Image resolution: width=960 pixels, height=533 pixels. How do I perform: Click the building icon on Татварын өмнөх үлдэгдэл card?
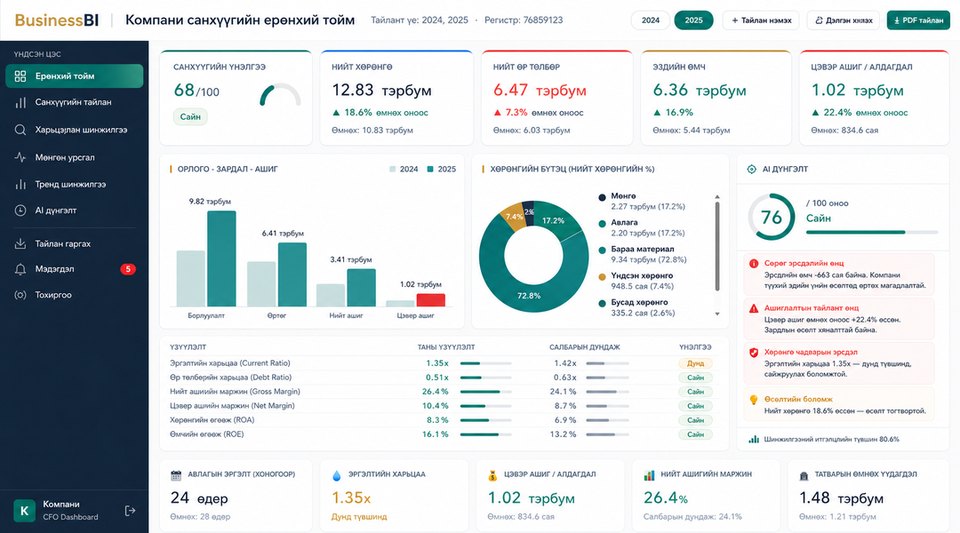[804, 475]
